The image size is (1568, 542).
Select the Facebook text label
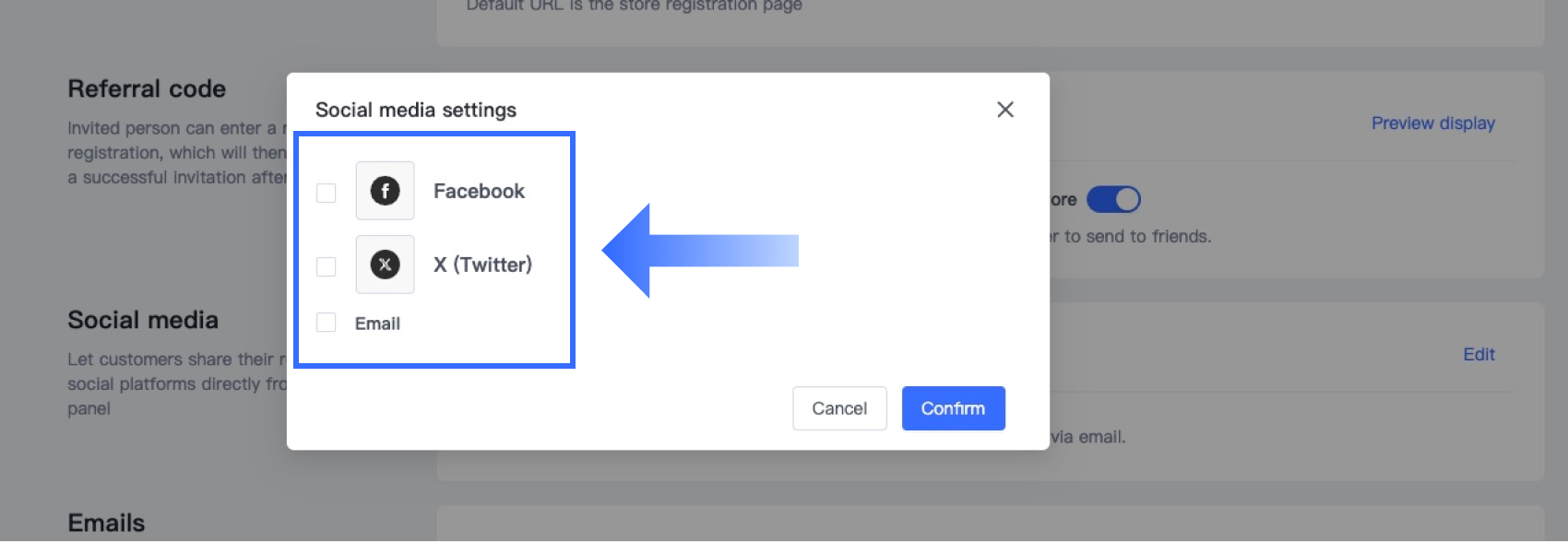pyautogui.click(x=479, y=191)
